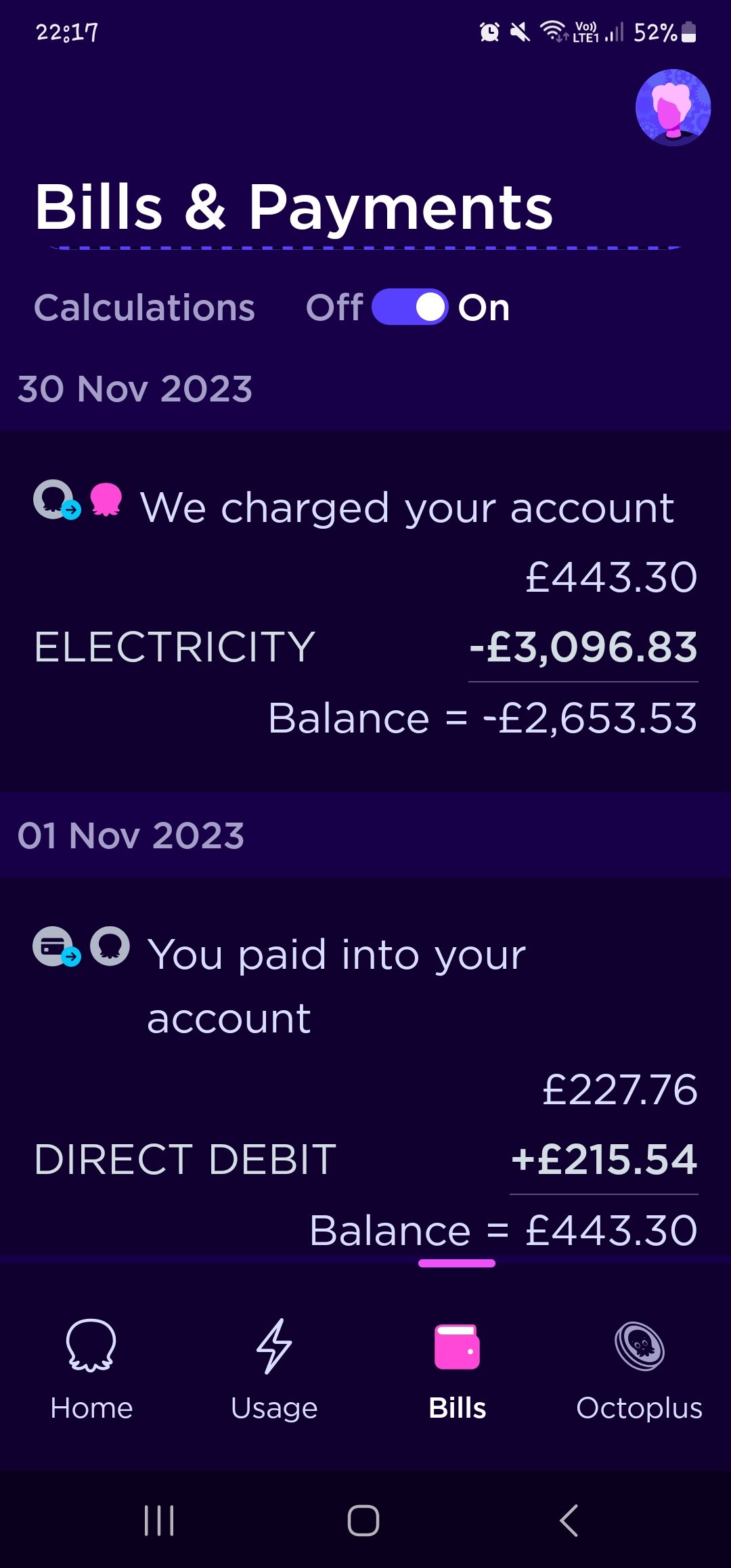Open the 'We charged your account' entry
This screenshot has height=1568, width=731.
(x=407, y=508)
